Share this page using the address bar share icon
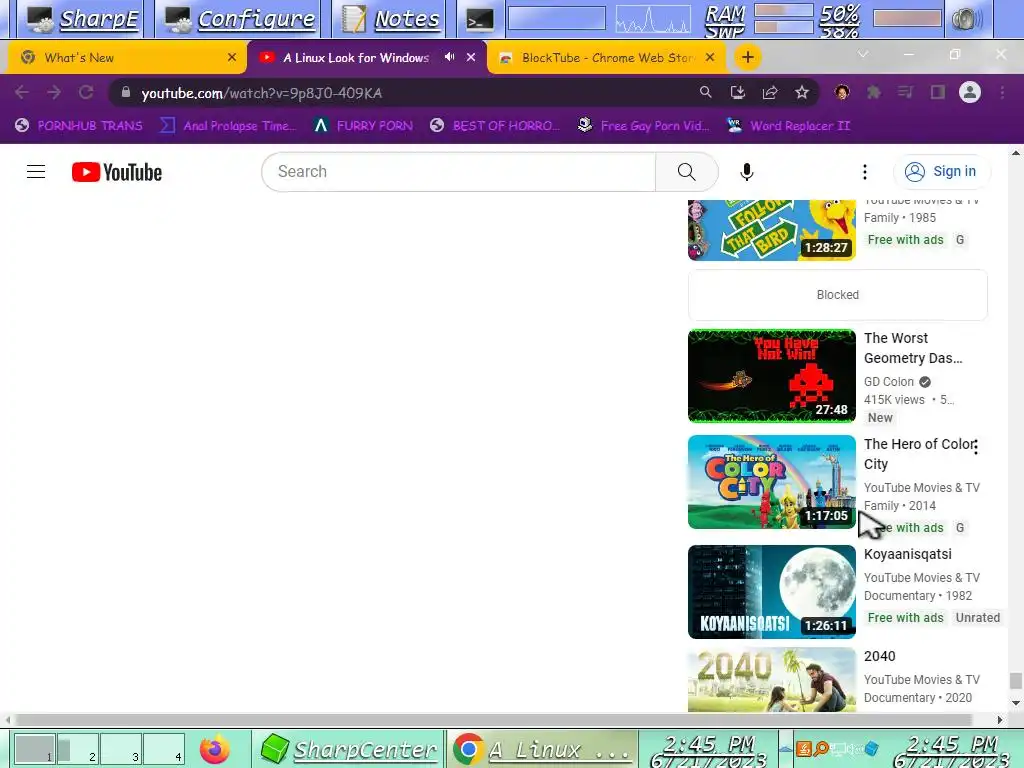The width and height of the screenshot is (1024, 768). pos(770,93)
